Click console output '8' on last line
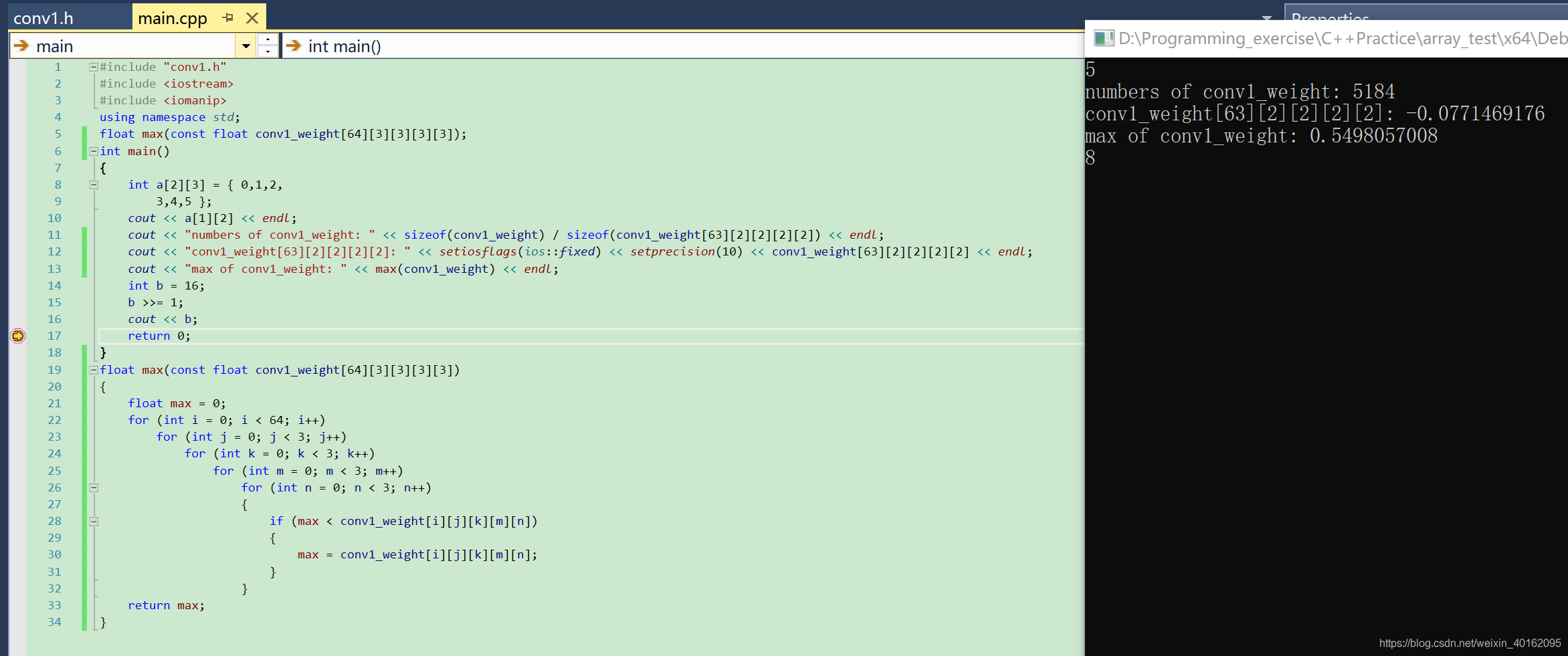Viewport: 1568px width, 656px height. (1090, 158)
